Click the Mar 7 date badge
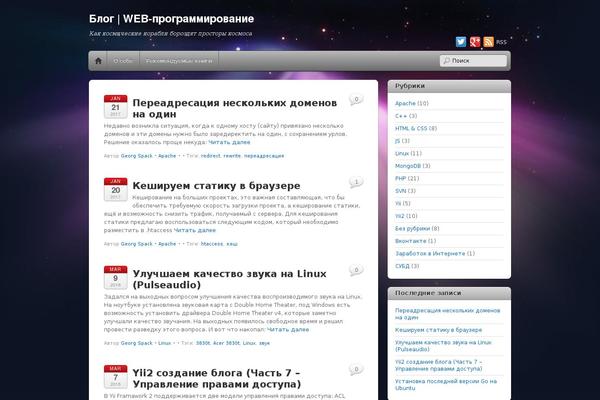The image size is (600, 400). pos(116,376)
